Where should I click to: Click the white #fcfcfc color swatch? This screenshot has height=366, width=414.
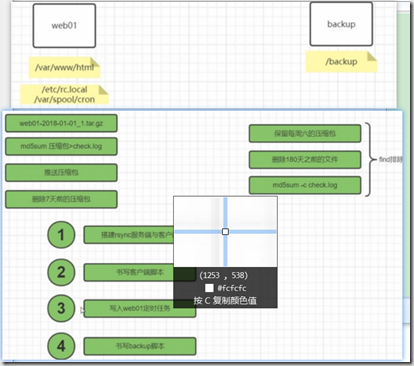[209, 288]
